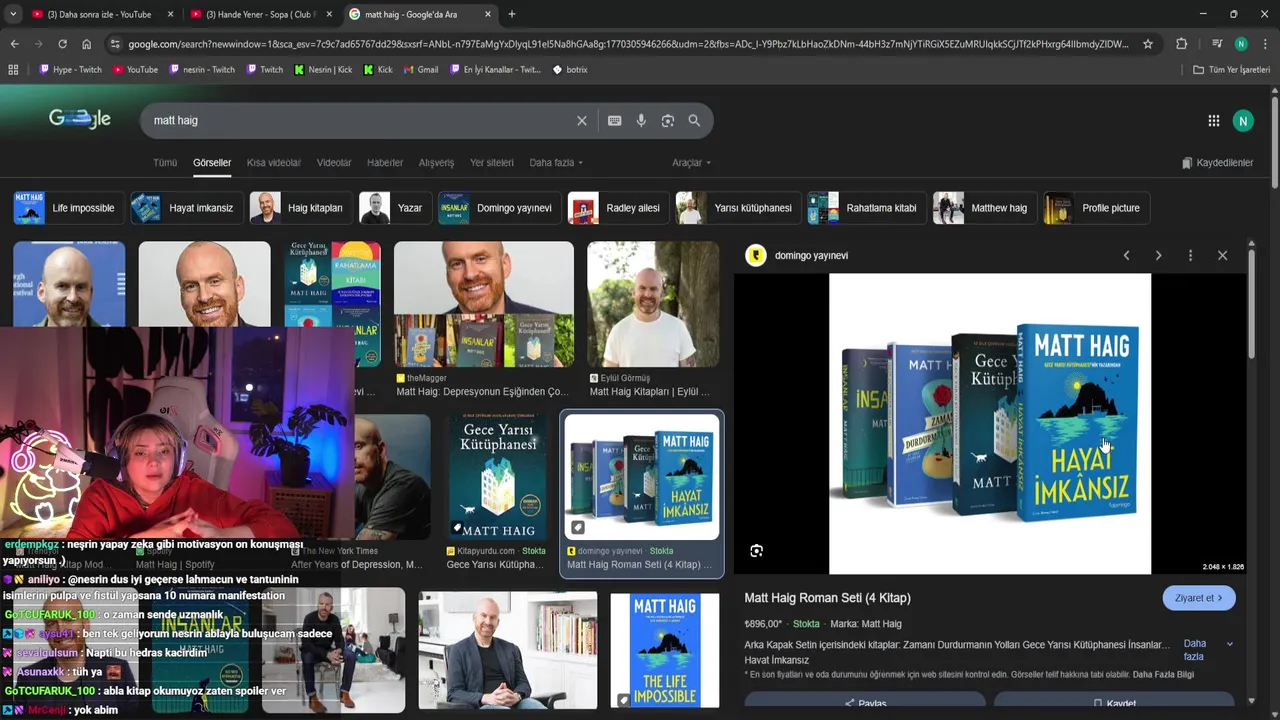Open media controls toolbar icon
Image resolution: width=1280 pixels, height=720 pixels.
point(1216,44)
